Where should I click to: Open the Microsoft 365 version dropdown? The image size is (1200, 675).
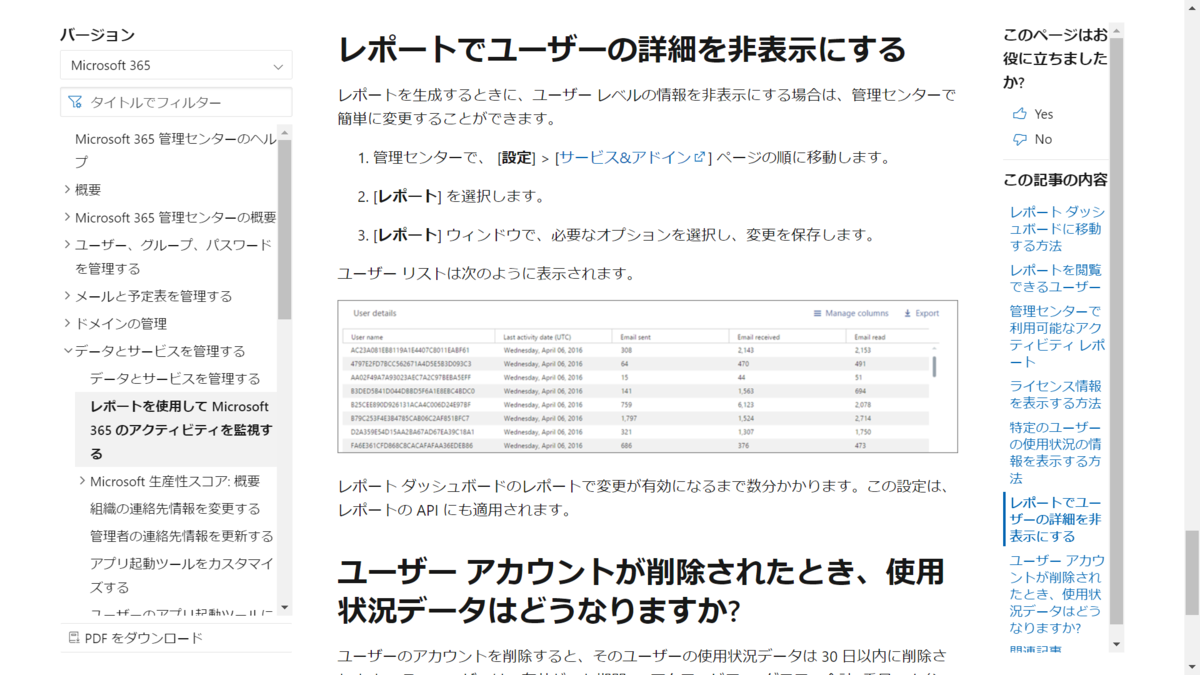[x=176, y=65]
